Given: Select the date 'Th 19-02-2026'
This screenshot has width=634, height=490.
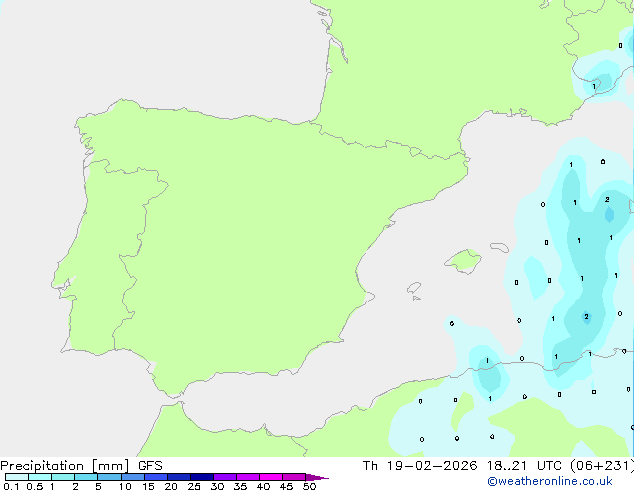Looking at the screenshot, I should click(420, 466).
